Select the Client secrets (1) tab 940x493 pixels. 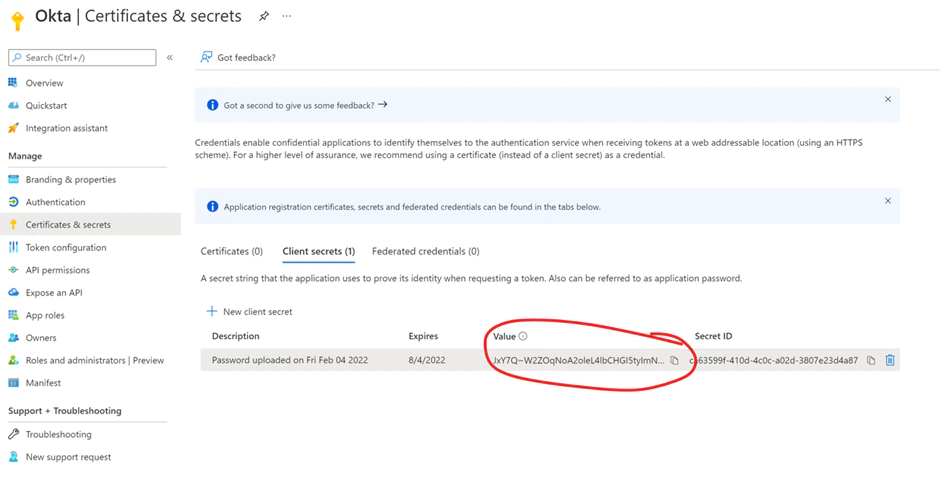(318, 251)
